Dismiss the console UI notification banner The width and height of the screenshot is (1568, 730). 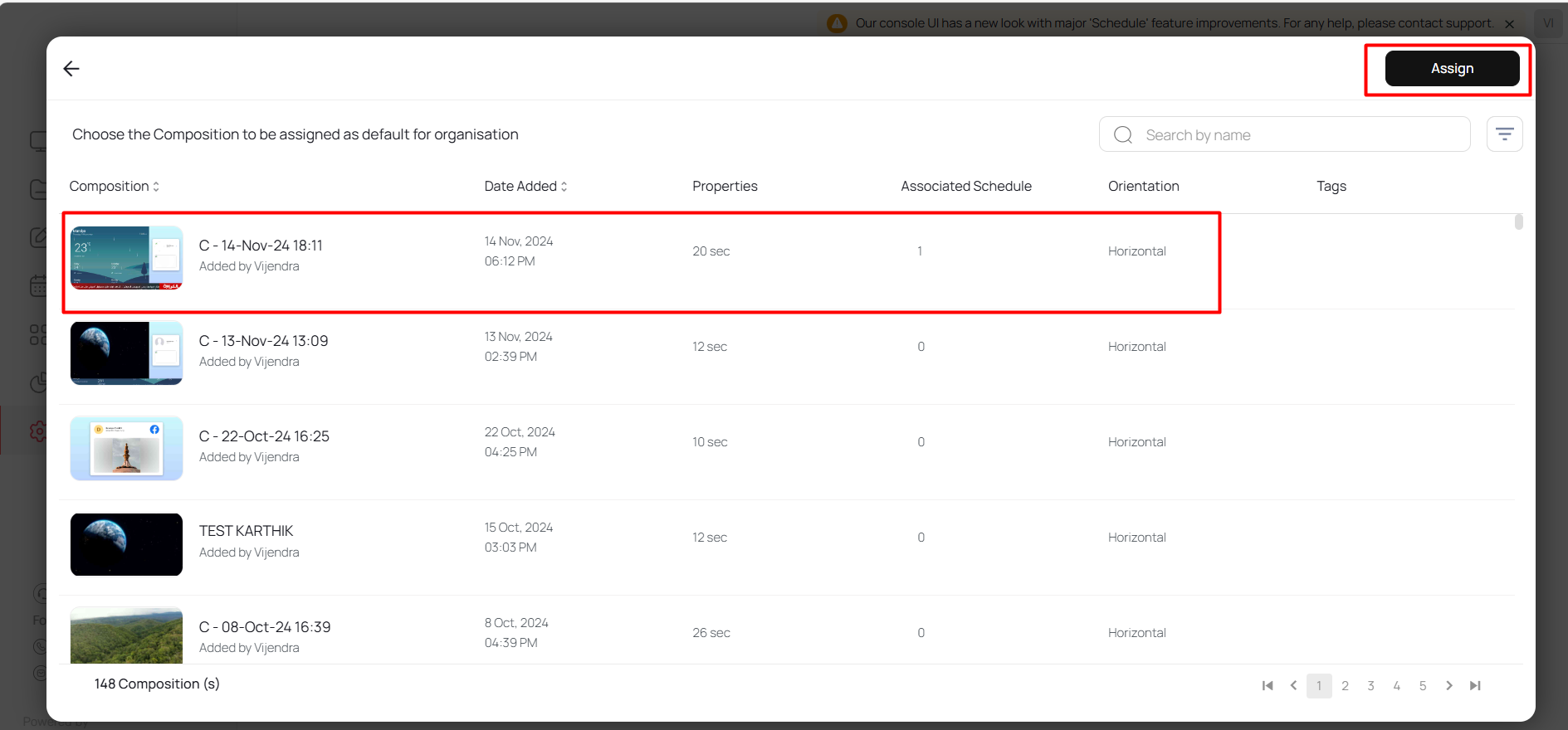[x=1509, y=24]
